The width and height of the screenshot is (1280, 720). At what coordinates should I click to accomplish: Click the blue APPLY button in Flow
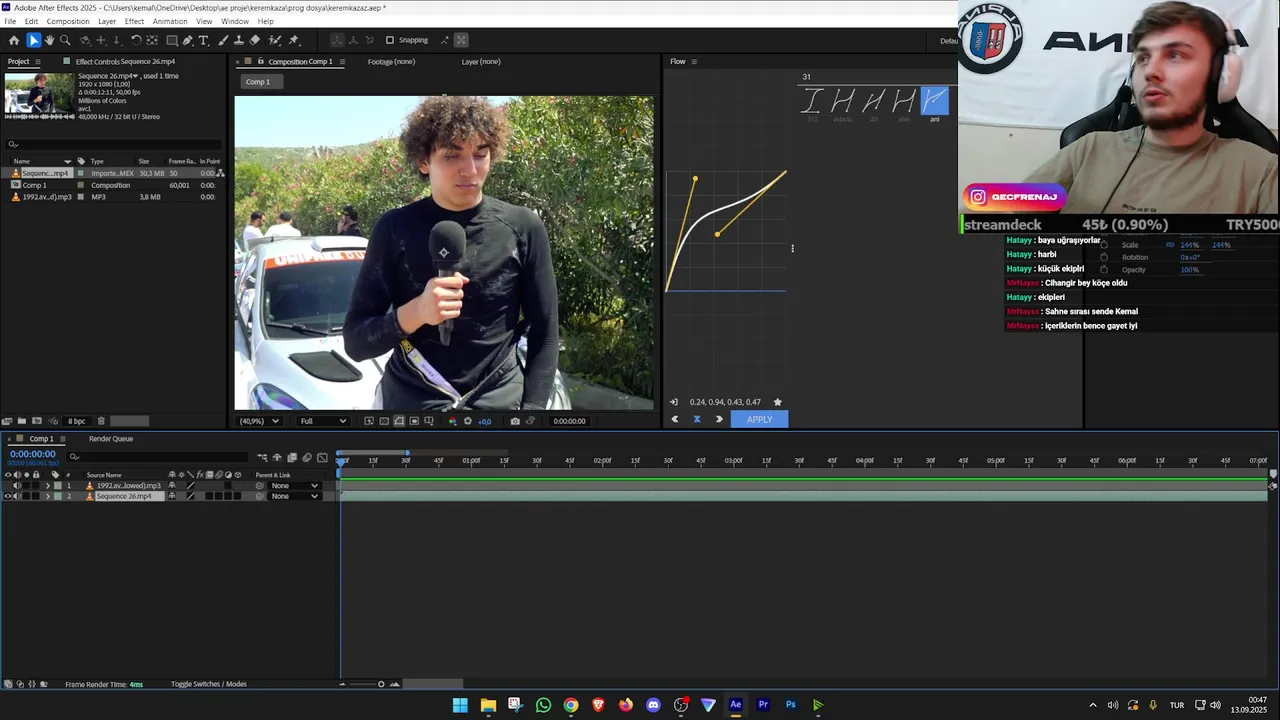coord(759,419)
